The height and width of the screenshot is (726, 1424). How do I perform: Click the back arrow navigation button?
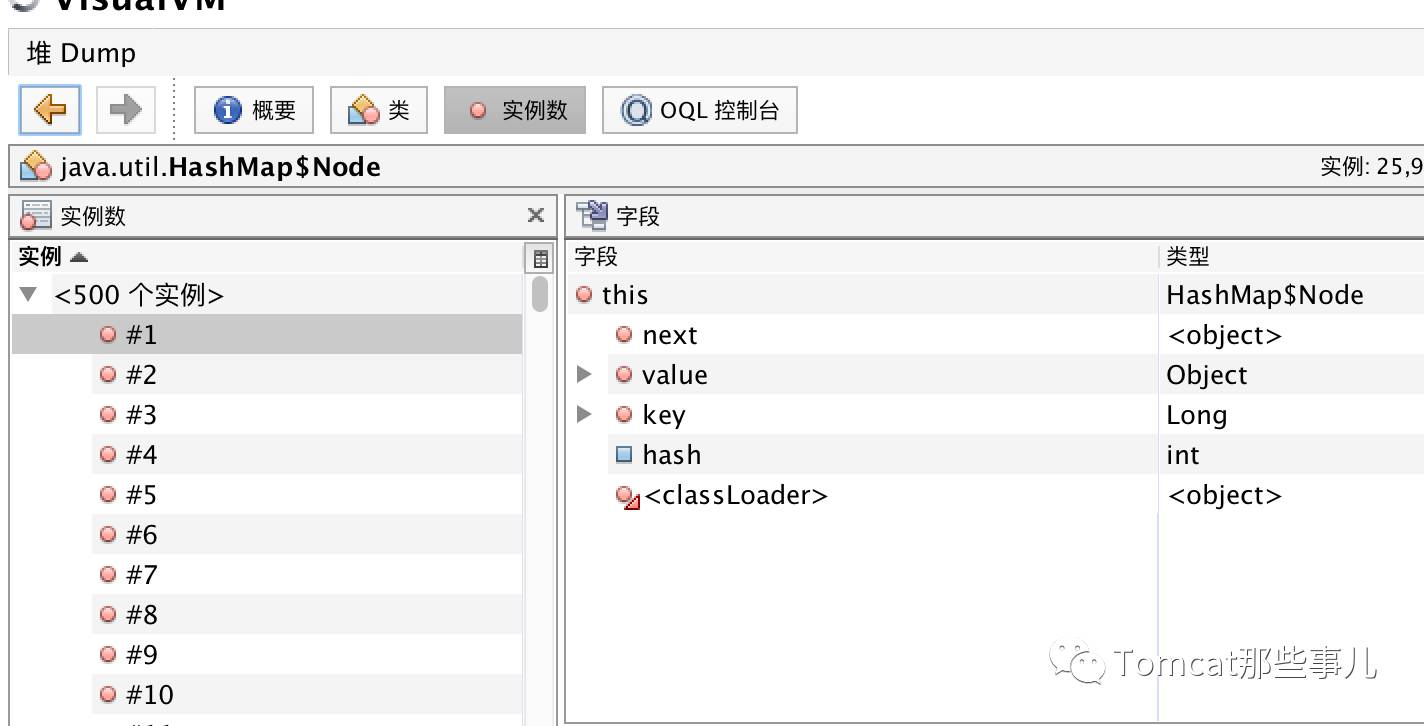(x=49, y=109)
